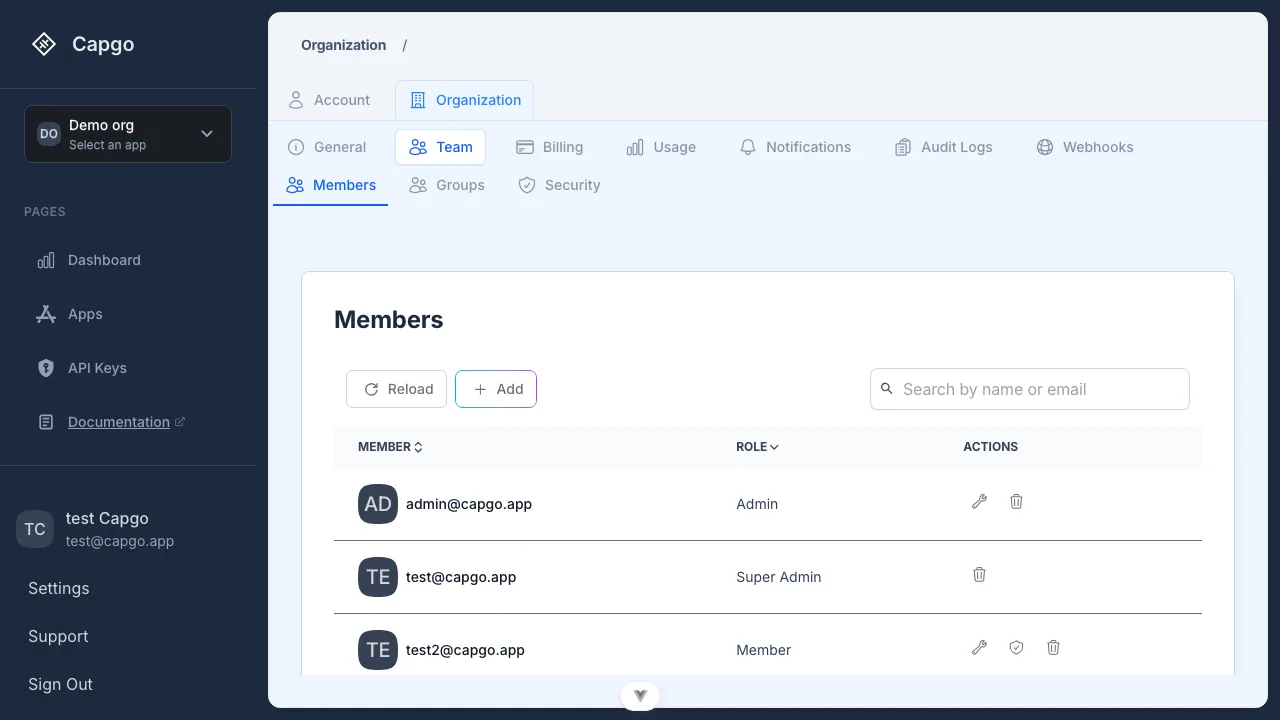Image resolution: width=1280 pixels, height=720 pixels.
Task: Focus the Search by name or email field
Action: click(x=1030, y=389)
